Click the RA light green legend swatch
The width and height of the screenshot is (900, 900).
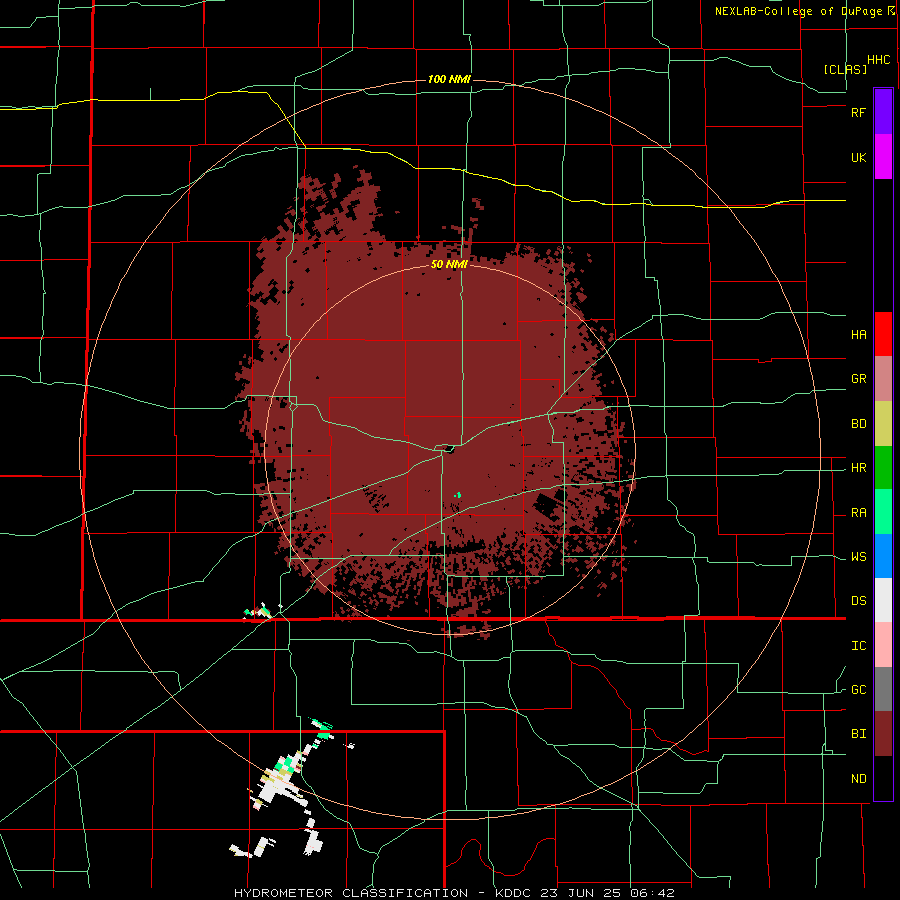[883, 512]
